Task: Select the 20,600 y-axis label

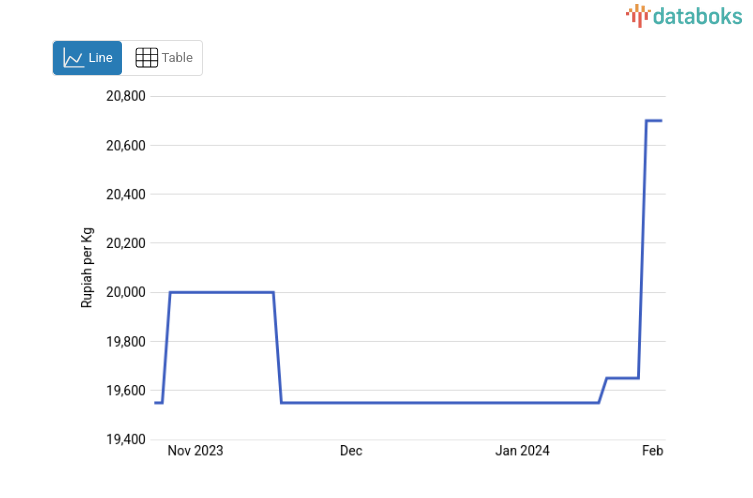Action: pyautogui.click(x=126, y=146)
